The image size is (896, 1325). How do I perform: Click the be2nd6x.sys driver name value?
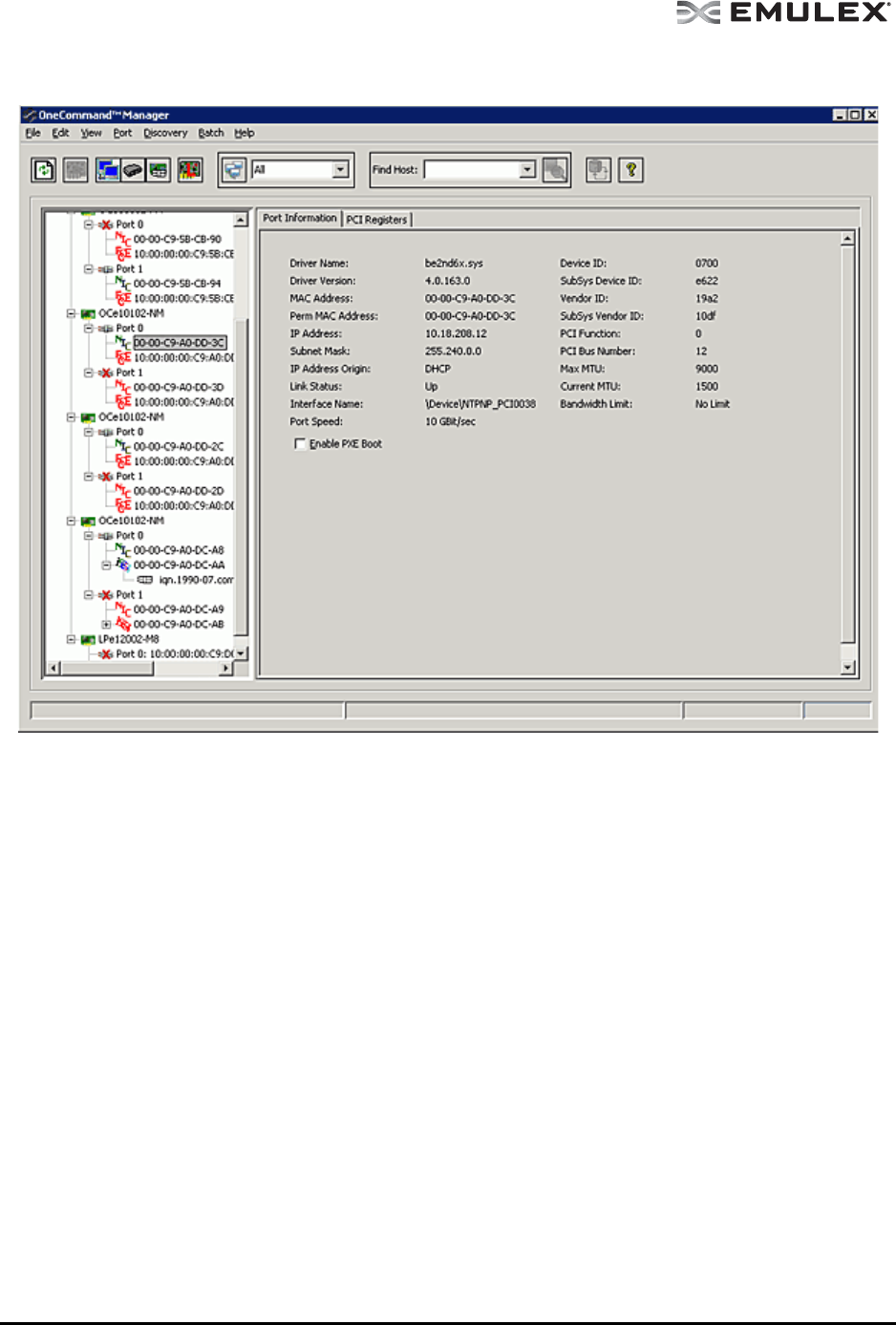(454, 263)
